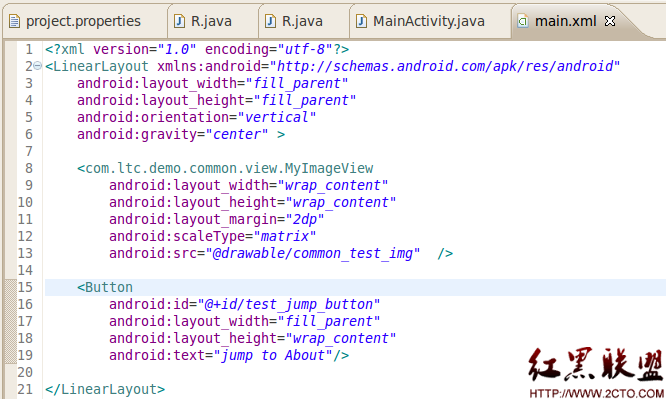
Task: Click the XML file icon on main.xml tab
Action: 523,21
